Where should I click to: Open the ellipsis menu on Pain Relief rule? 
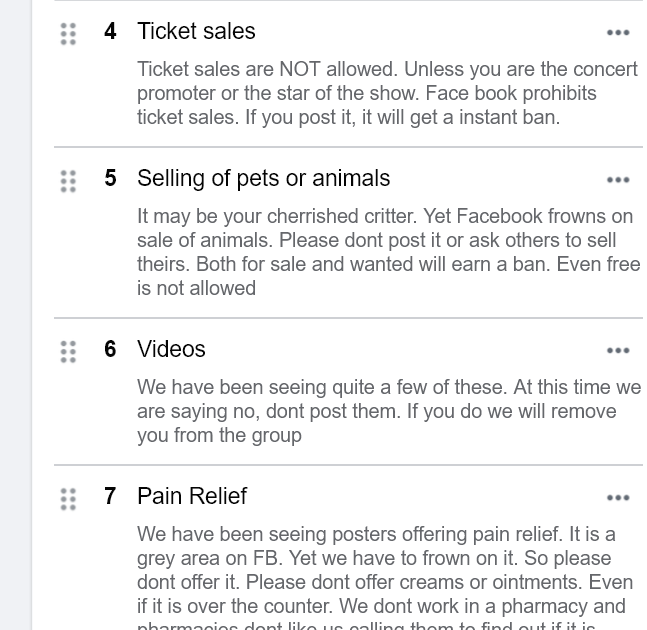[x=618, y=498]
